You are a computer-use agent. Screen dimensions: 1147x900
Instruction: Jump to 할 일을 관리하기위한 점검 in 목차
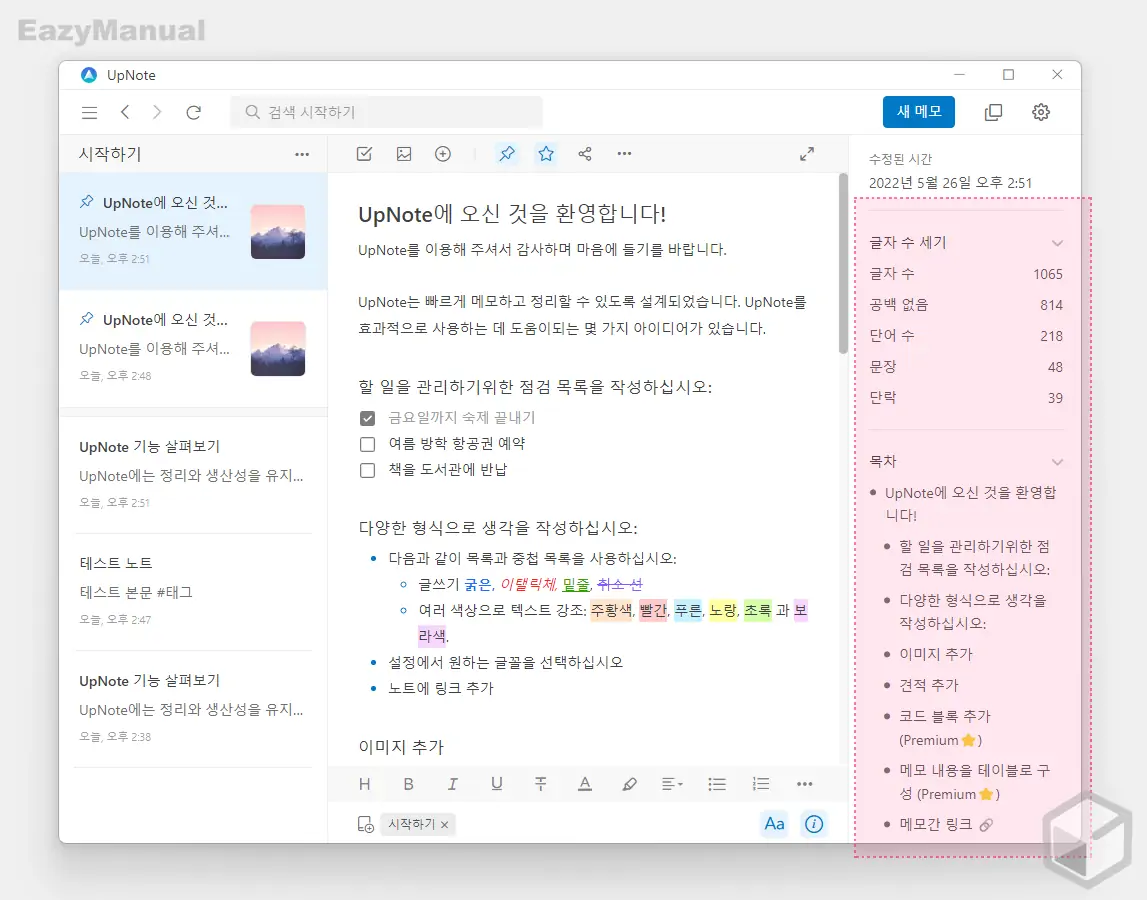[x=974, y=558]
